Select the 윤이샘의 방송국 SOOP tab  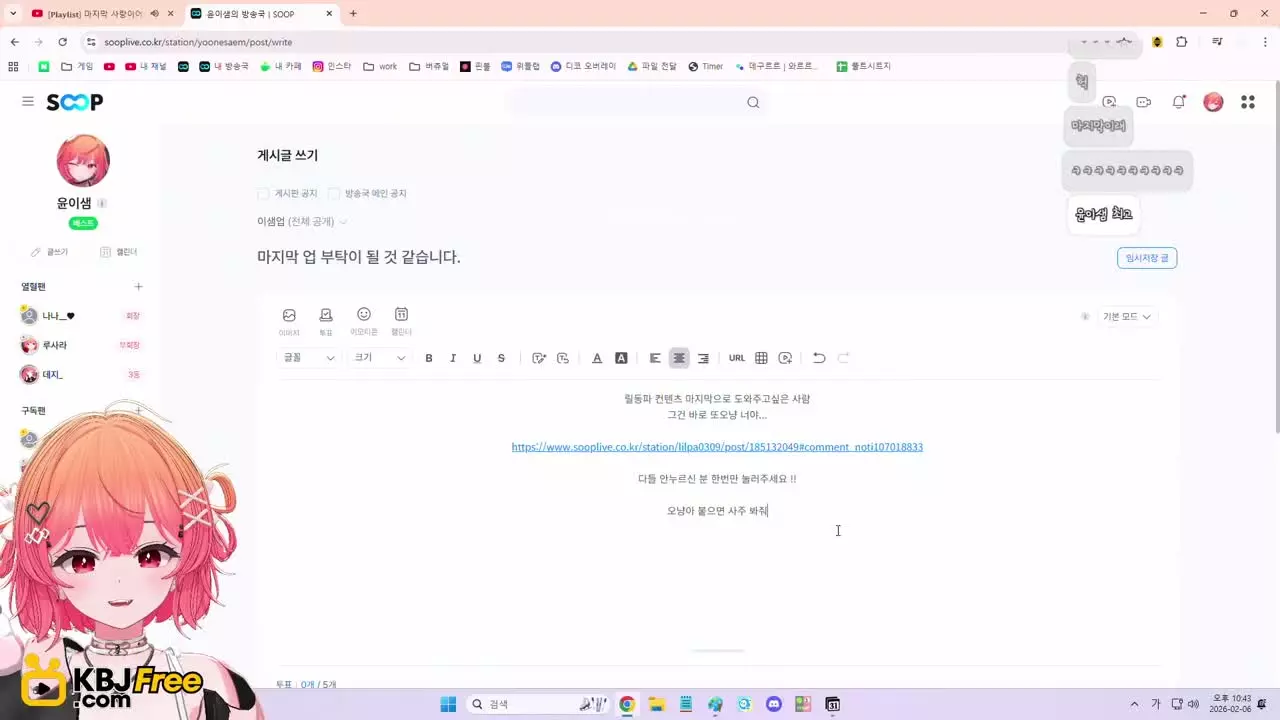tap(260, 14)
